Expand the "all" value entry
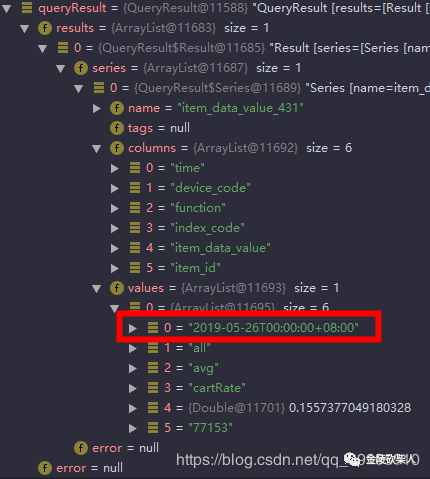 [133, 348]
